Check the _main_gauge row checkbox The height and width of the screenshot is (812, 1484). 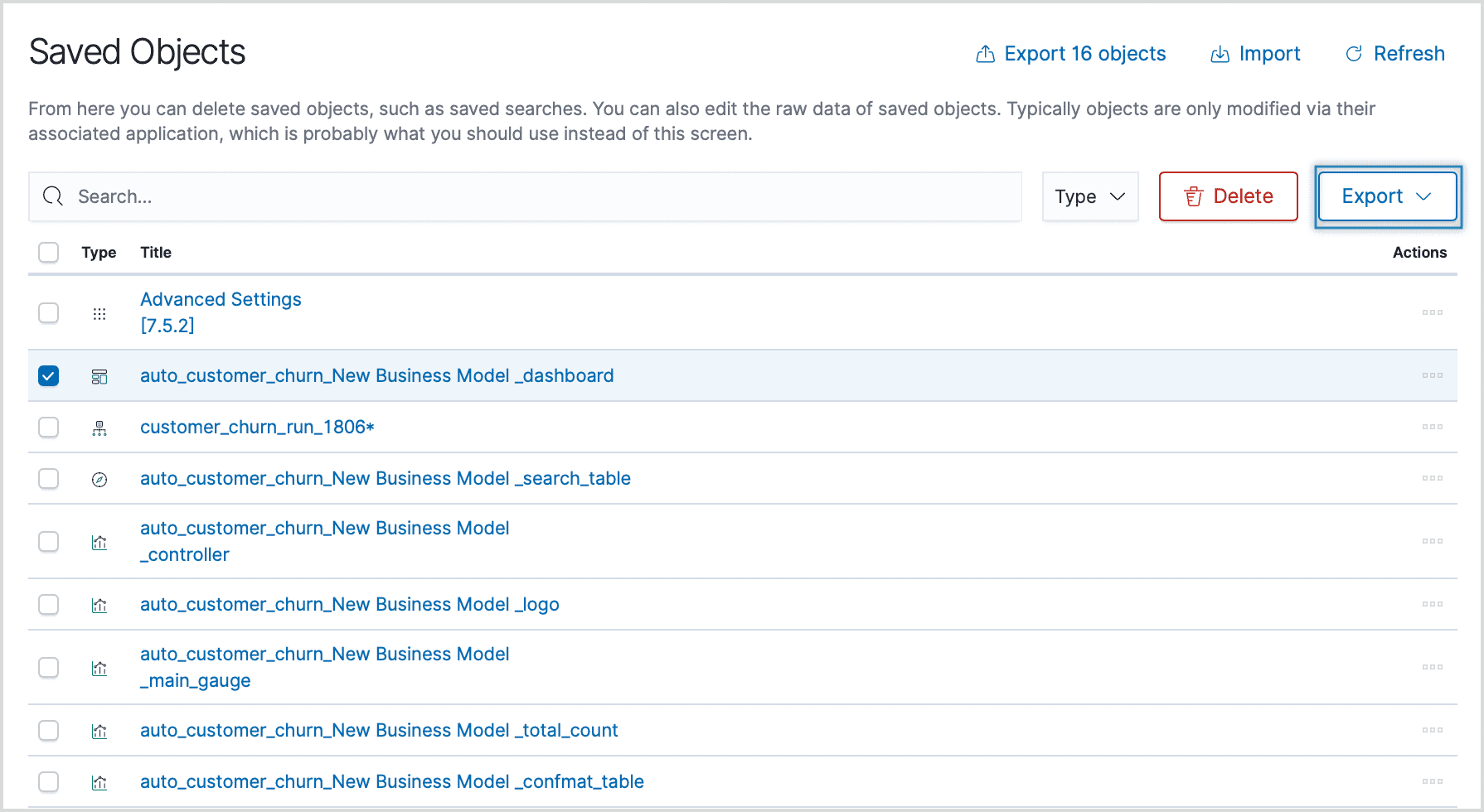click(49, 667)
